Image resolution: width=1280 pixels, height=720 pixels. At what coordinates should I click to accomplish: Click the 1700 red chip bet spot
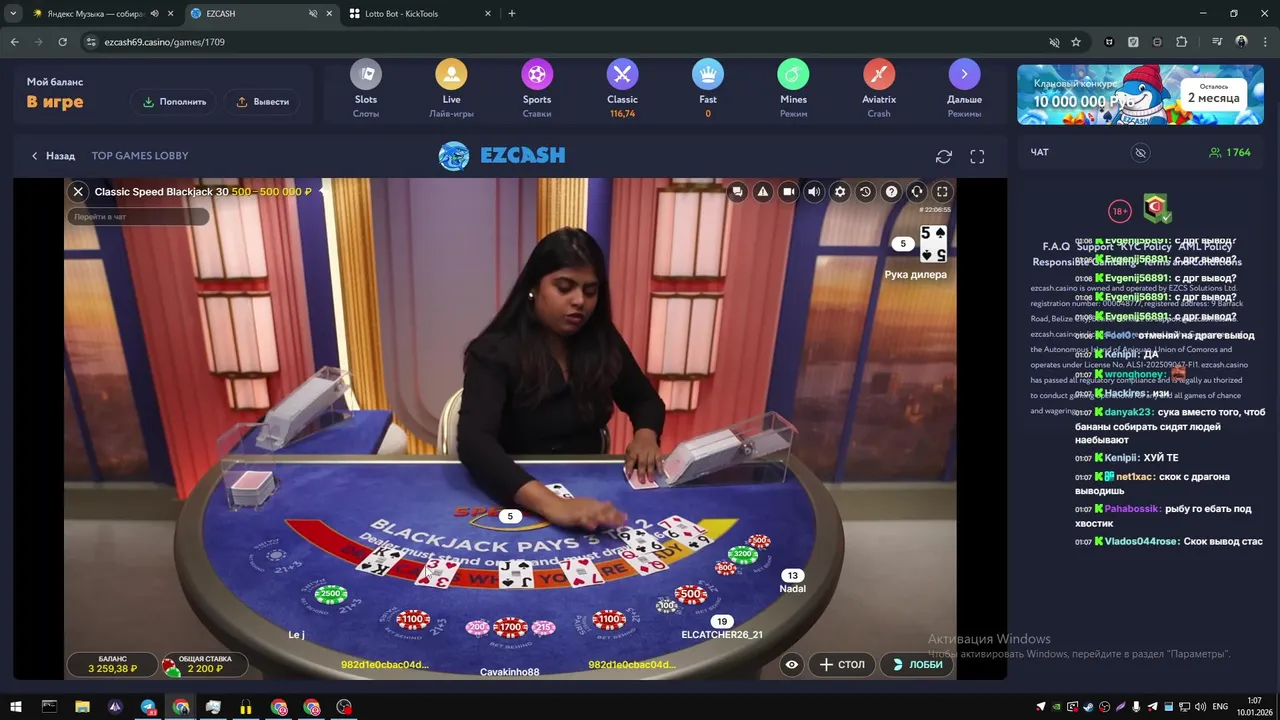tap(510, 628)
